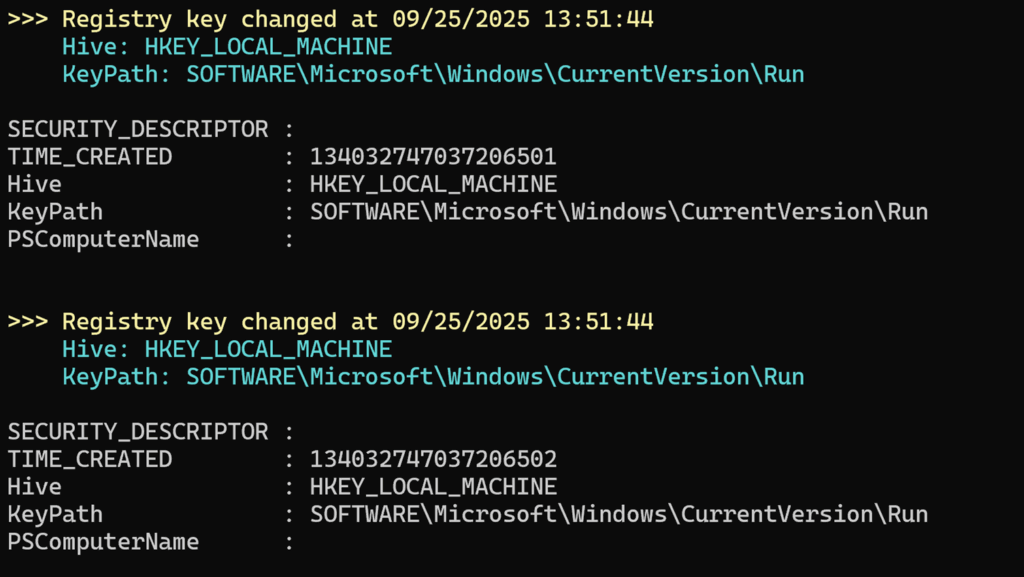The height and width of the screenshot is (577, 1024).
Task: Click the TIME_CREATED value ending in 502
Action: 433,460
